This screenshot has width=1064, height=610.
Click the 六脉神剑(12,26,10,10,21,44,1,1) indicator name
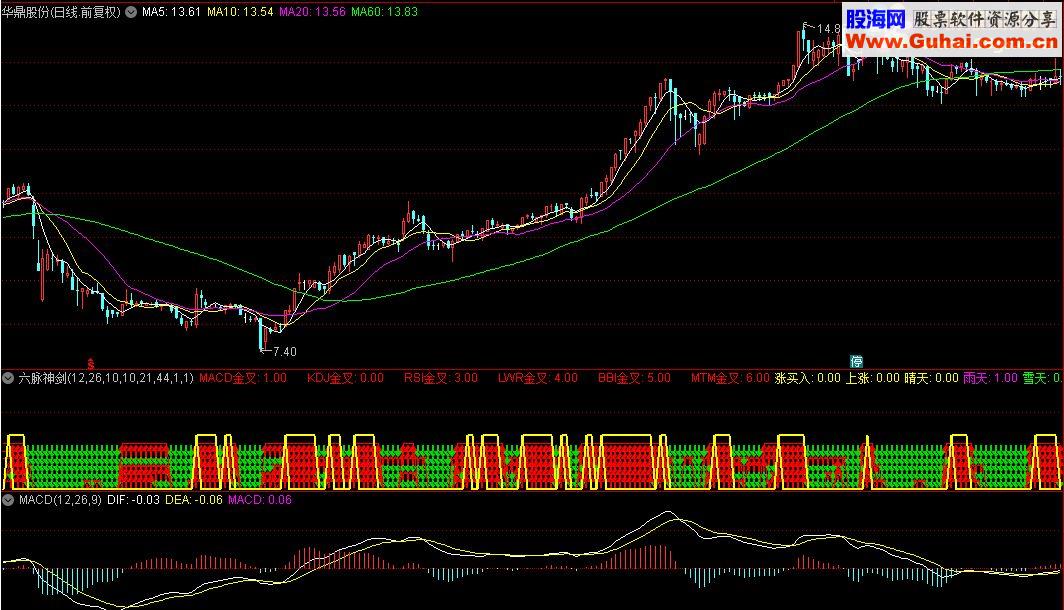coord(106,378)
